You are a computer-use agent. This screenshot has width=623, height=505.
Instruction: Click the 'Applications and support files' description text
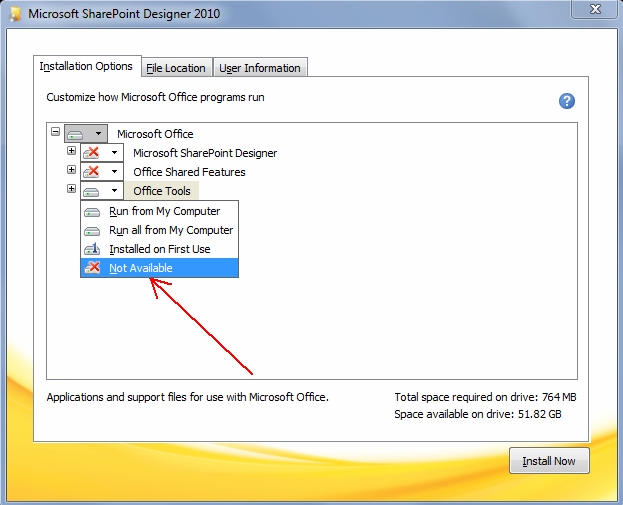click(188, 397)
